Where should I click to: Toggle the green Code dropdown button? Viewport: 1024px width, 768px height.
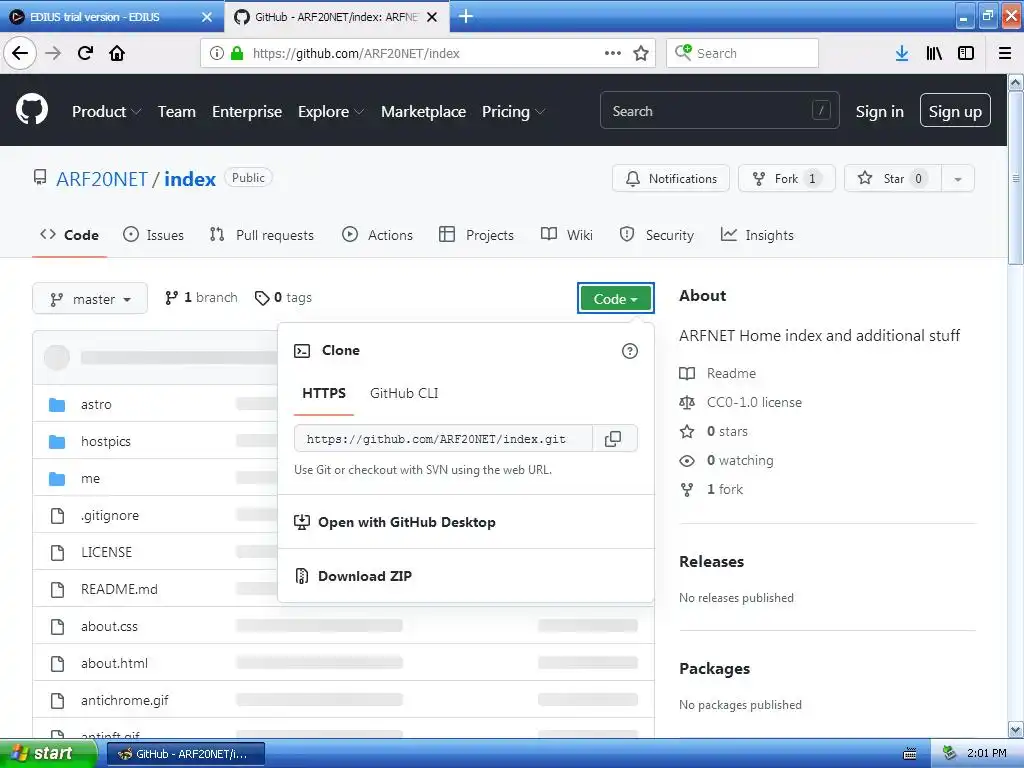point(615,298)
